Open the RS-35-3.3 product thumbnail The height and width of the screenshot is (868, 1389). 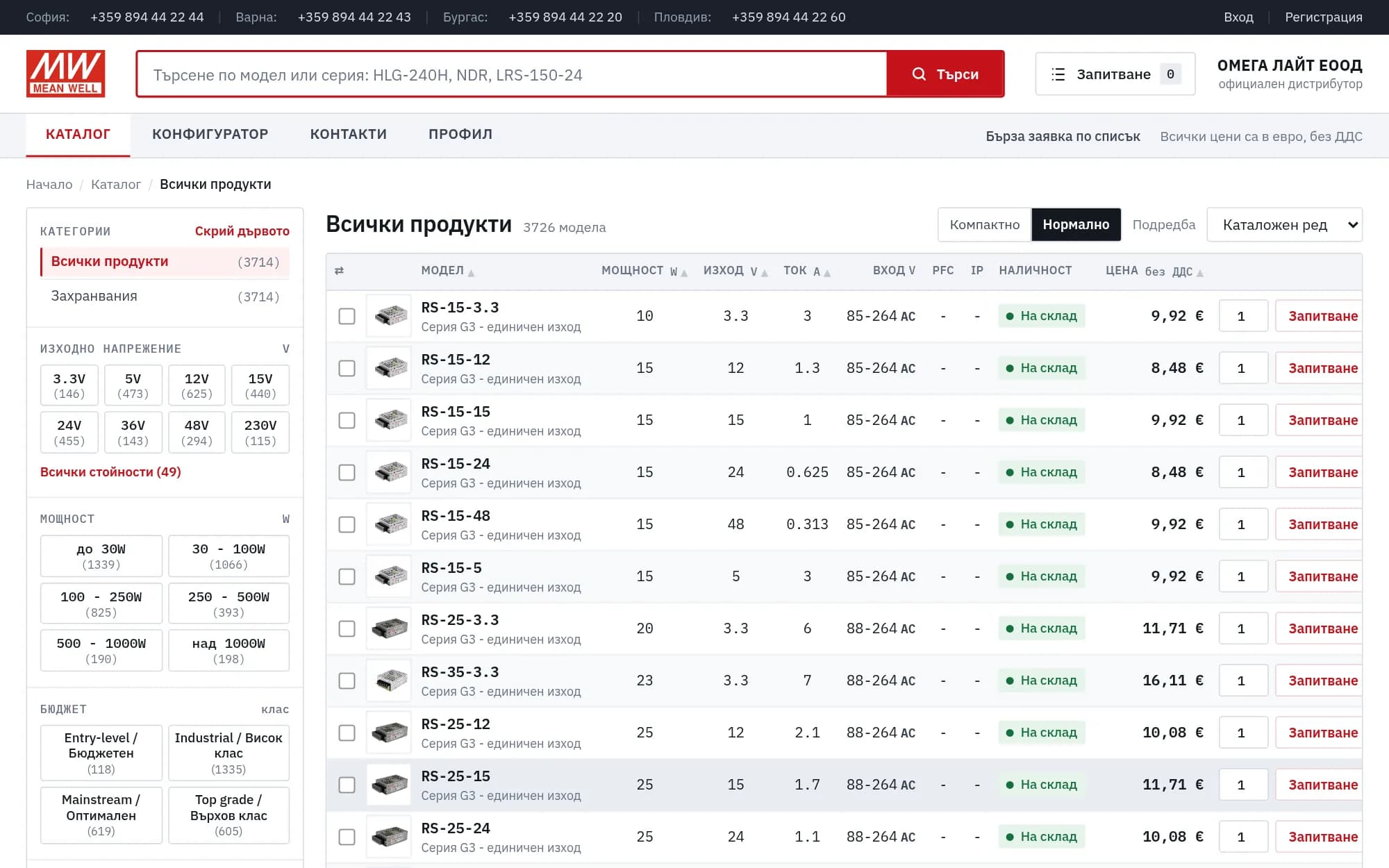tap(389, 681)
